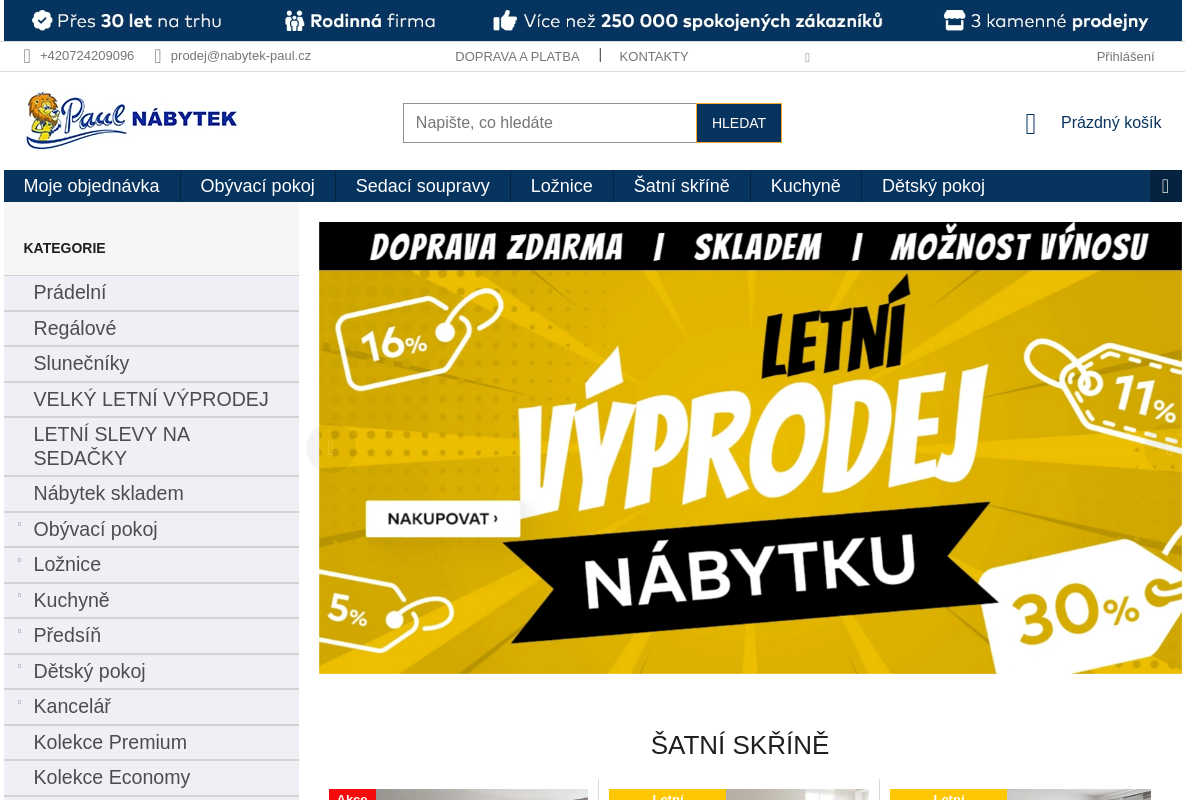Click Přihlášení login link
1200x800 pixels.
[1125, 57]
